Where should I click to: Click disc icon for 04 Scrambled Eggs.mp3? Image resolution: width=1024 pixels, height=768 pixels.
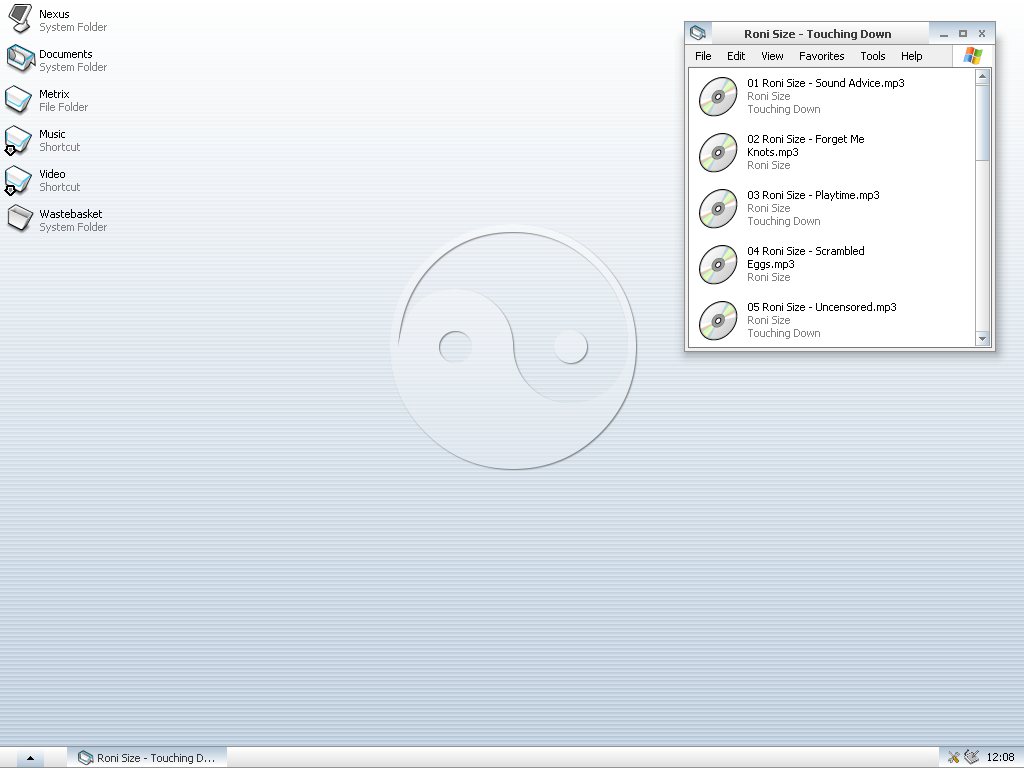pos(718,264)
